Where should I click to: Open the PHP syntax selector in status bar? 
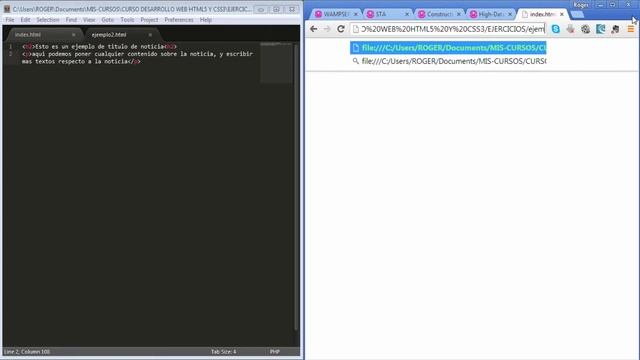click(275, 351)
